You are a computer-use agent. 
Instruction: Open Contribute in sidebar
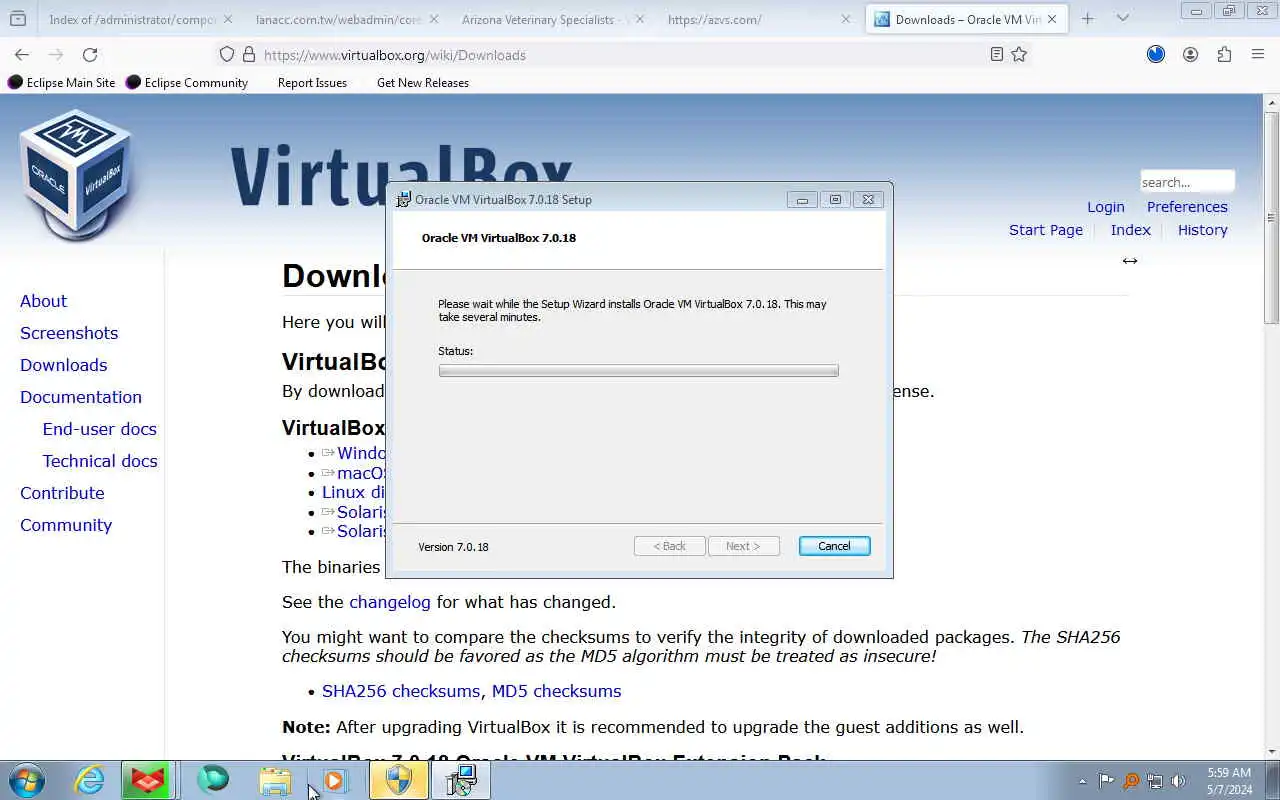[x=62, y=493]
